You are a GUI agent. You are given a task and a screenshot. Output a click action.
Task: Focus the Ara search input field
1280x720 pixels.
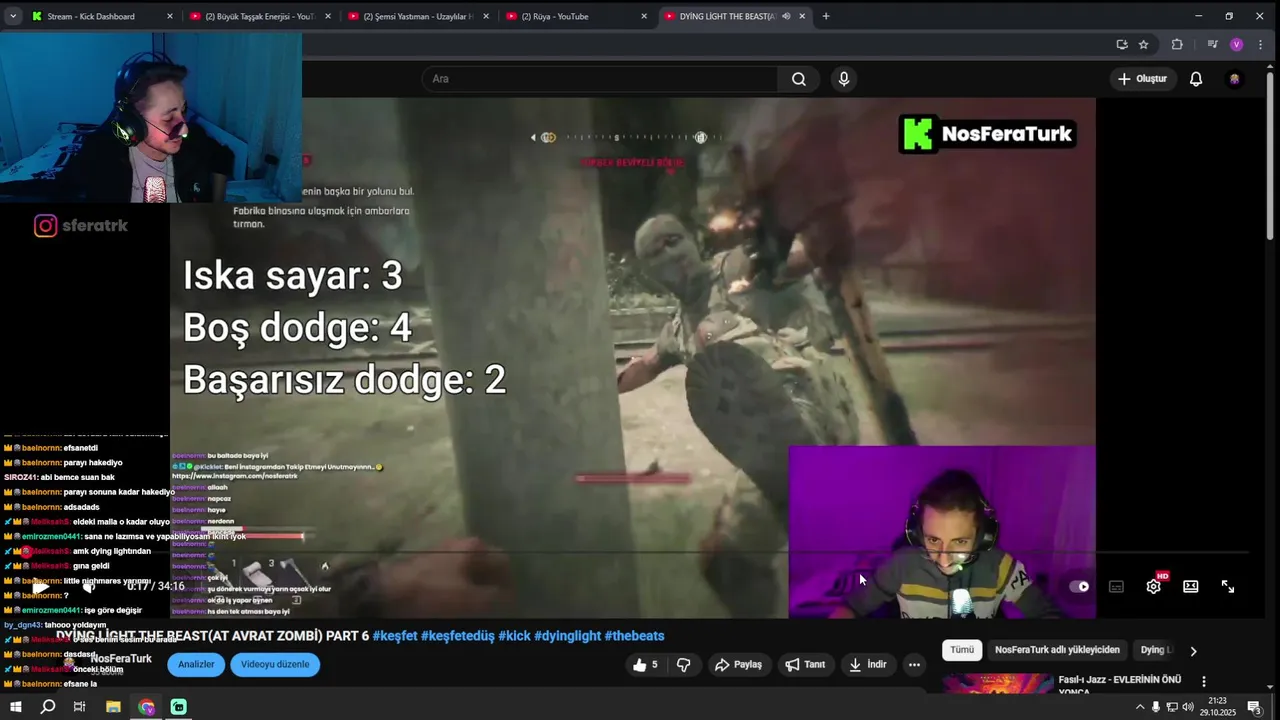600,79
